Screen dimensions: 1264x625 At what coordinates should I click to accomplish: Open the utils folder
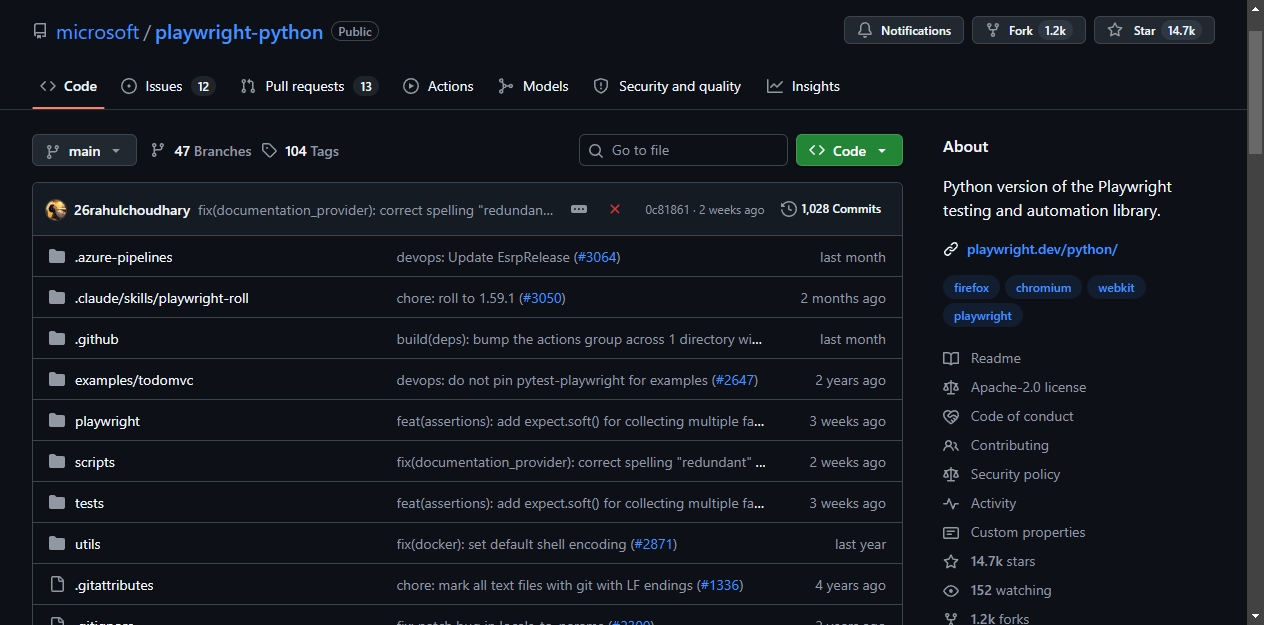coord(88,544)
